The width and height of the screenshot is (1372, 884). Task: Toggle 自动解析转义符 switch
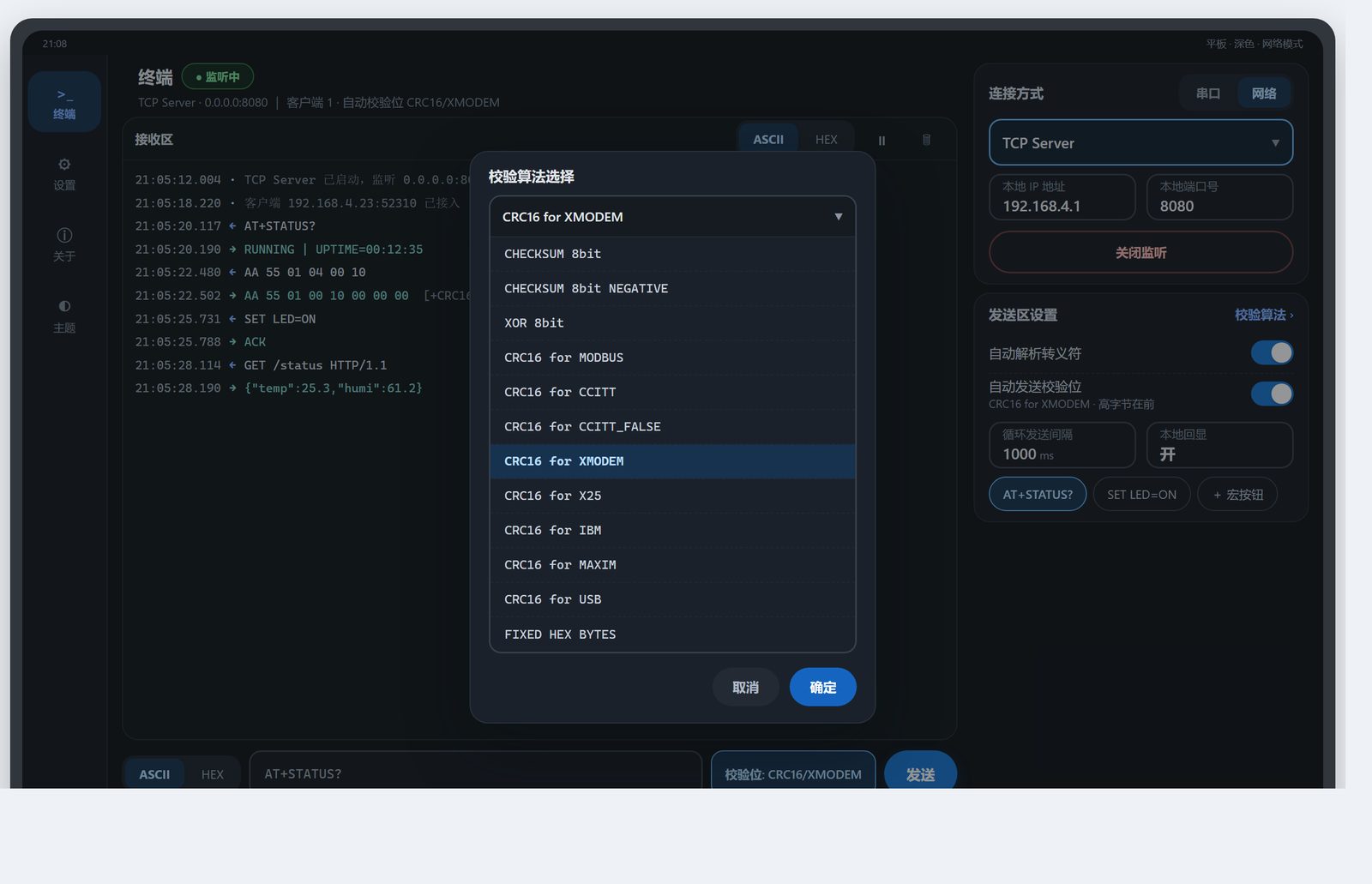1272,352
